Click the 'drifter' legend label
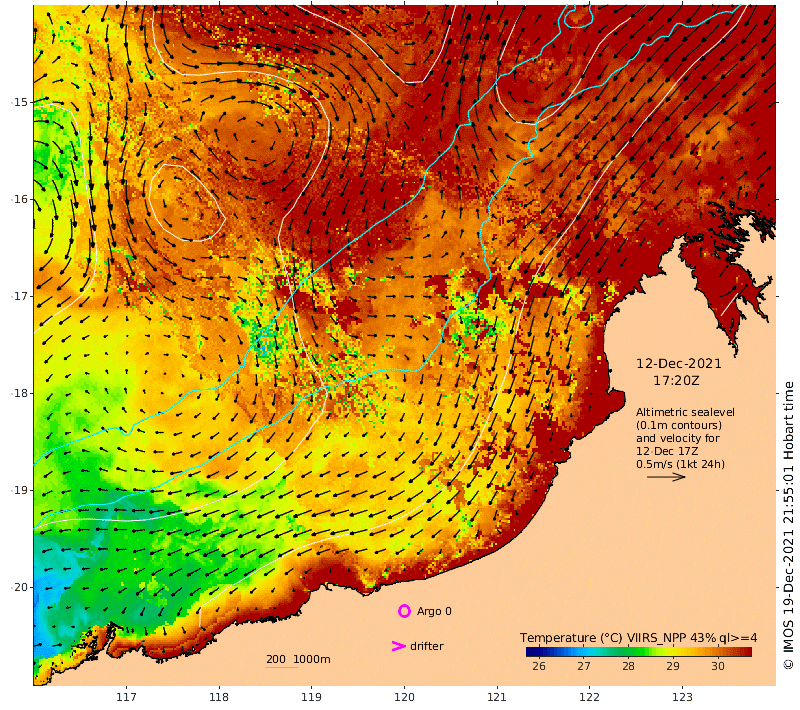 427,646
